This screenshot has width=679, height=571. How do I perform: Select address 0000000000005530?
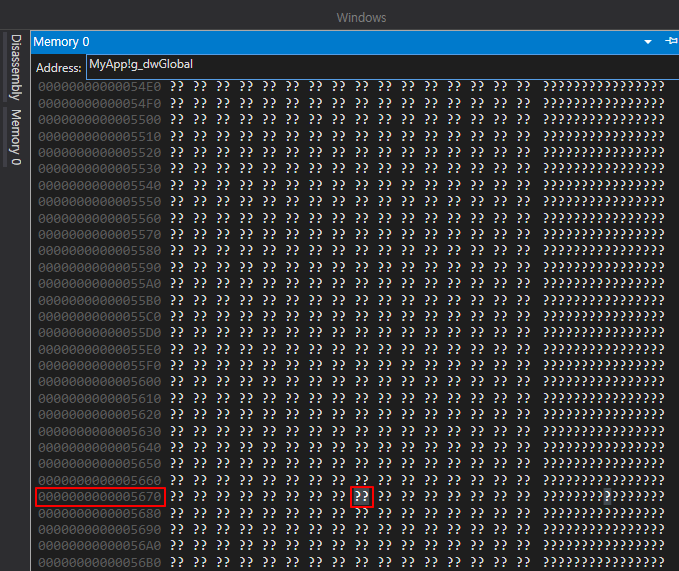[x=100, y=168]
